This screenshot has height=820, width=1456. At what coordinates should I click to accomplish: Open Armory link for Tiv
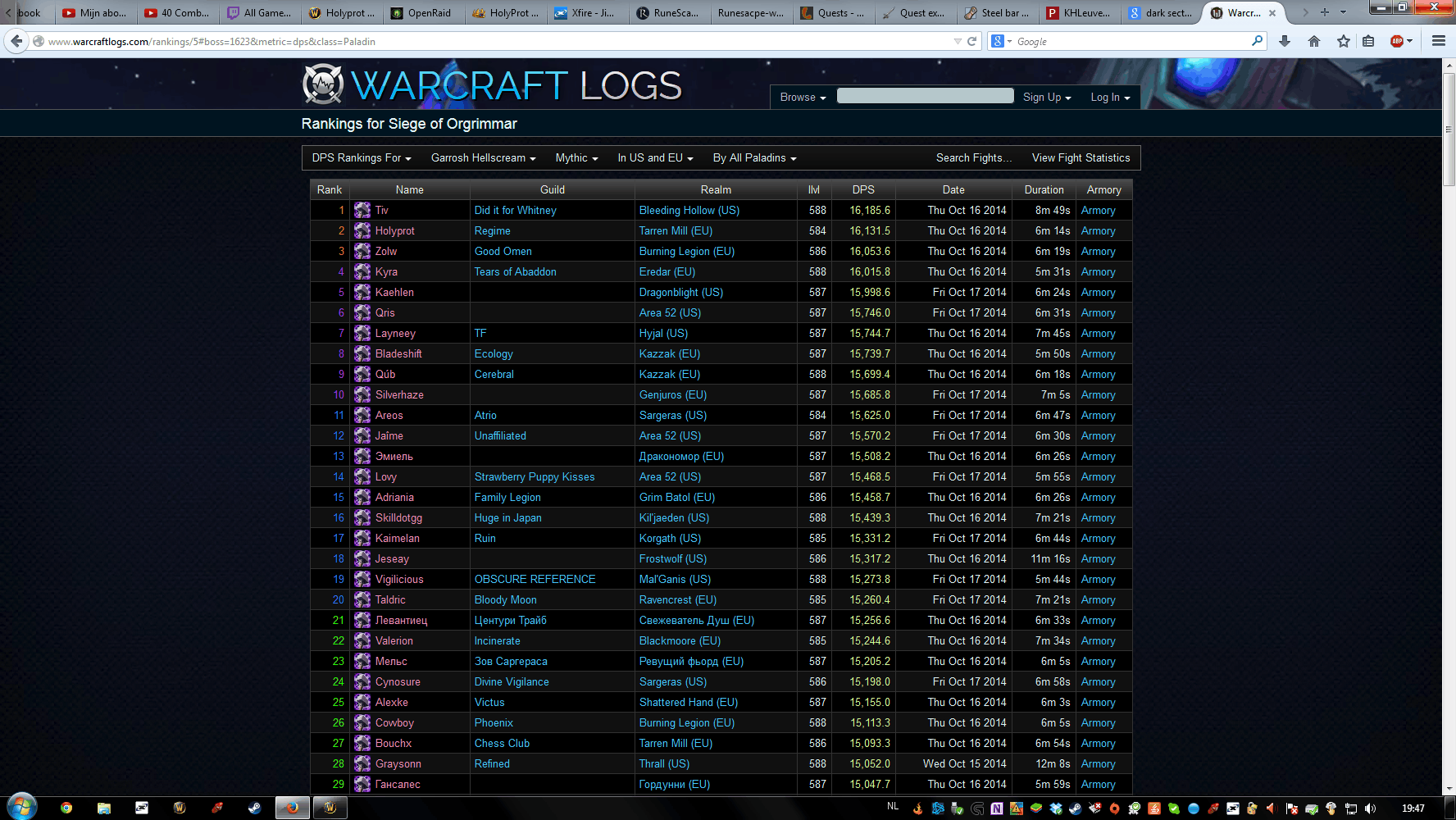pyautogui.click(x=1098, y=210)
